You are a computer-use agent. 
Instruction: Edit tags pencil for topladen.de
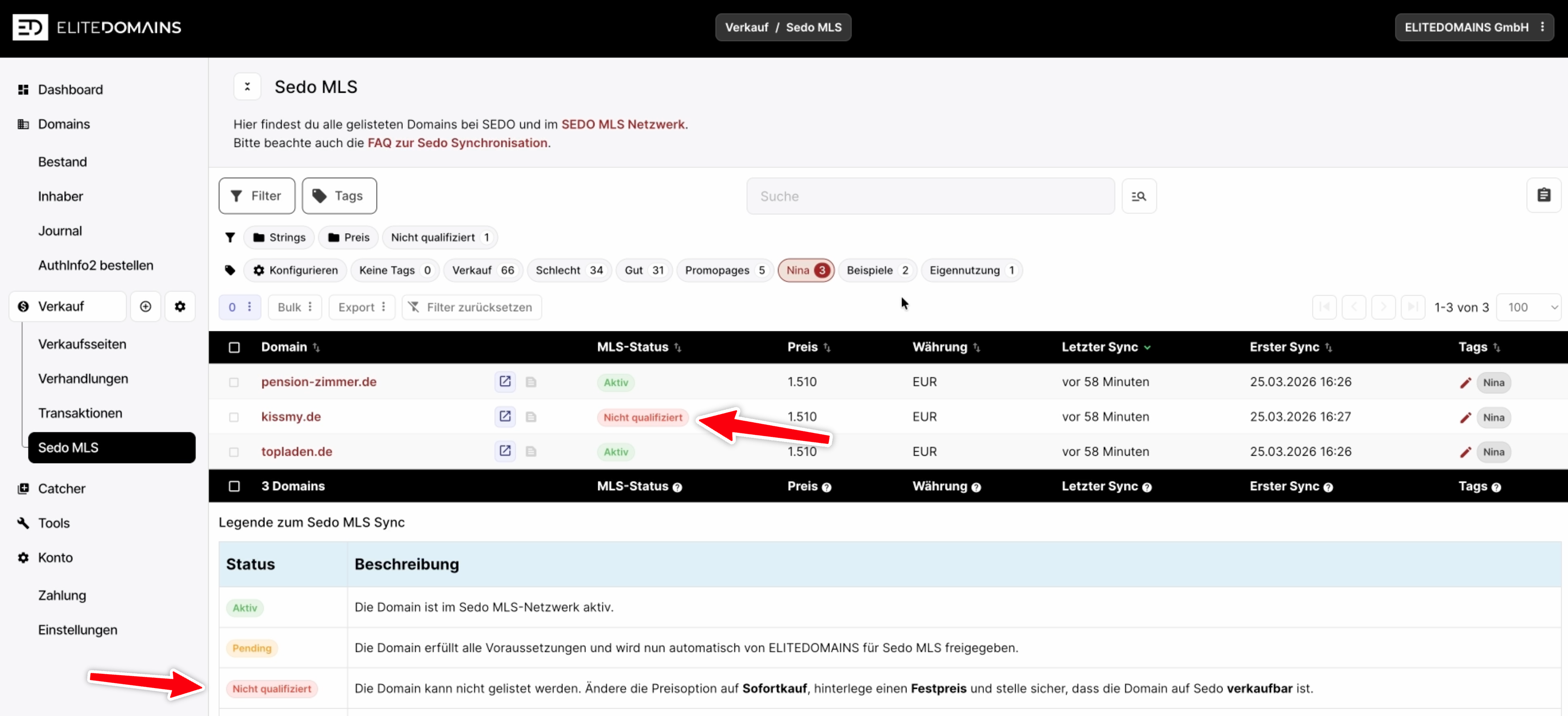coord(1466,452)
